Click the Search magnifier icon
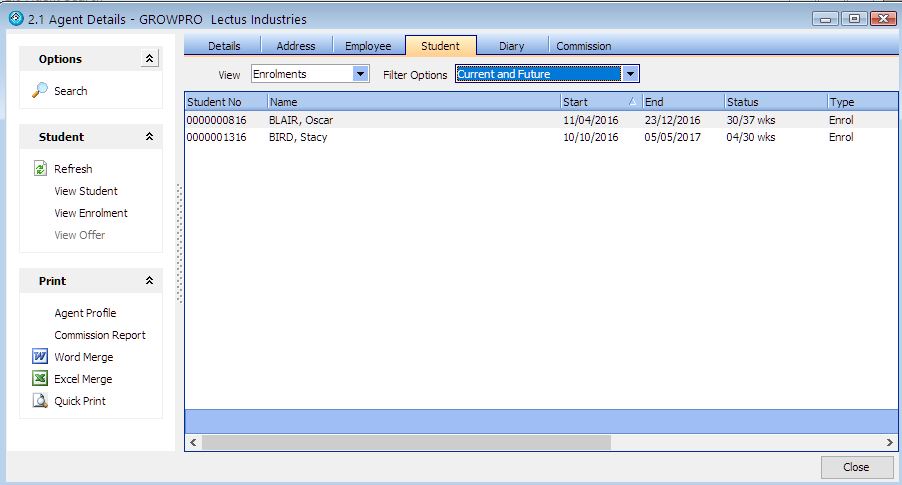Screen dimensions: 902x485 coord(41,91)
